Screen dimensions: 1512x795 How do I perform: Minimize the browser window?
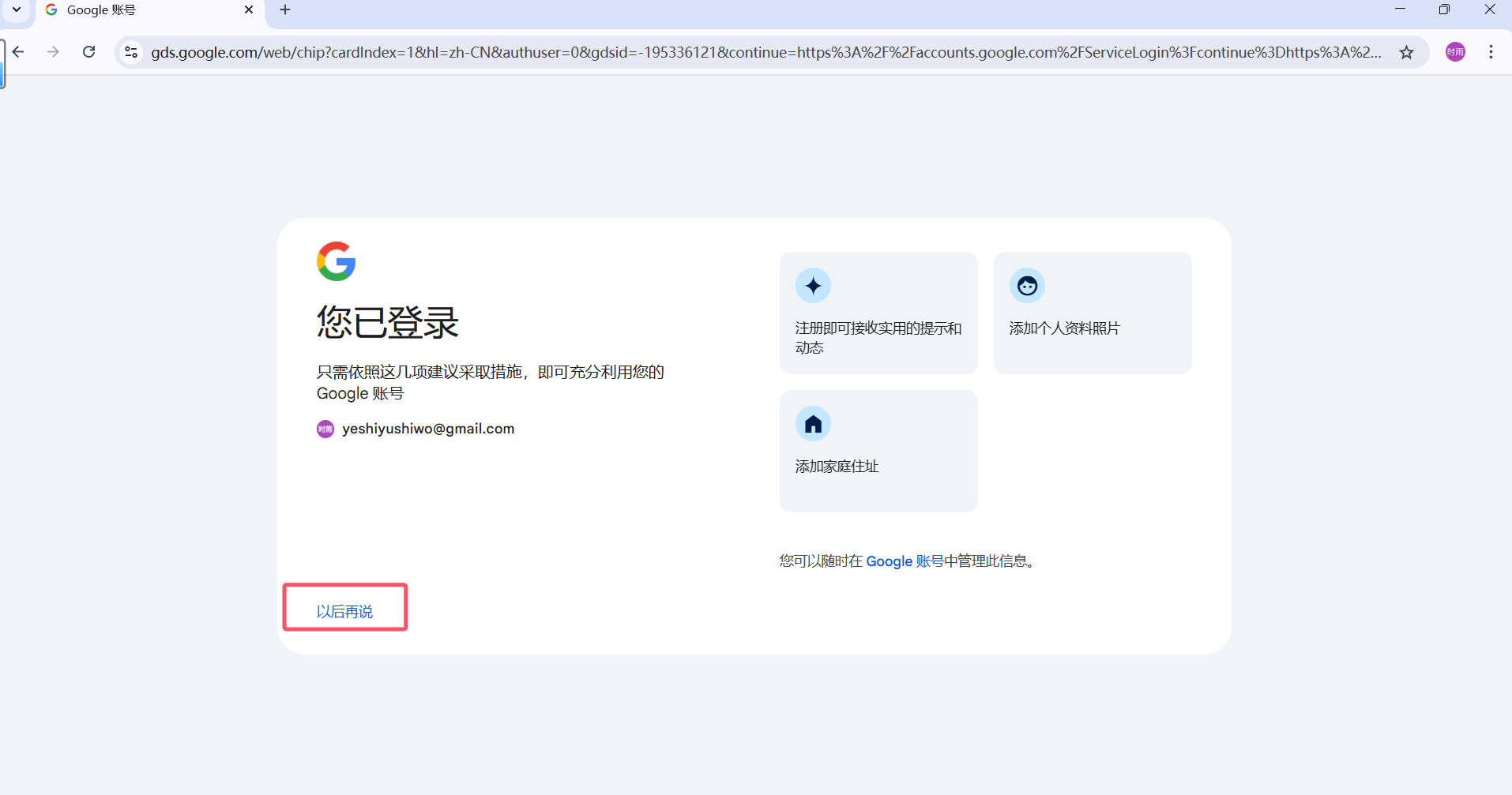[x=1400, y=9]
